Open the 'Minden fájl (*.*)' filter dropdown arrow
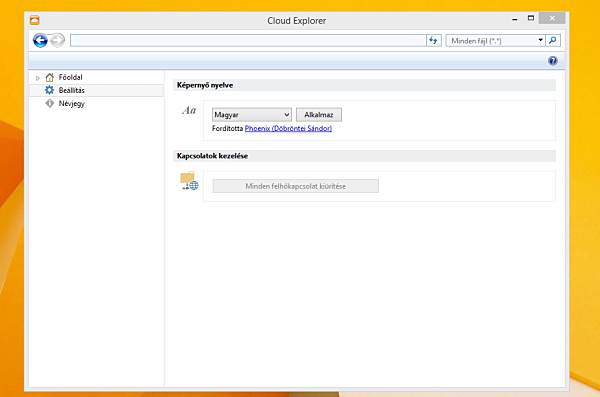 click(x=540, y=40)
